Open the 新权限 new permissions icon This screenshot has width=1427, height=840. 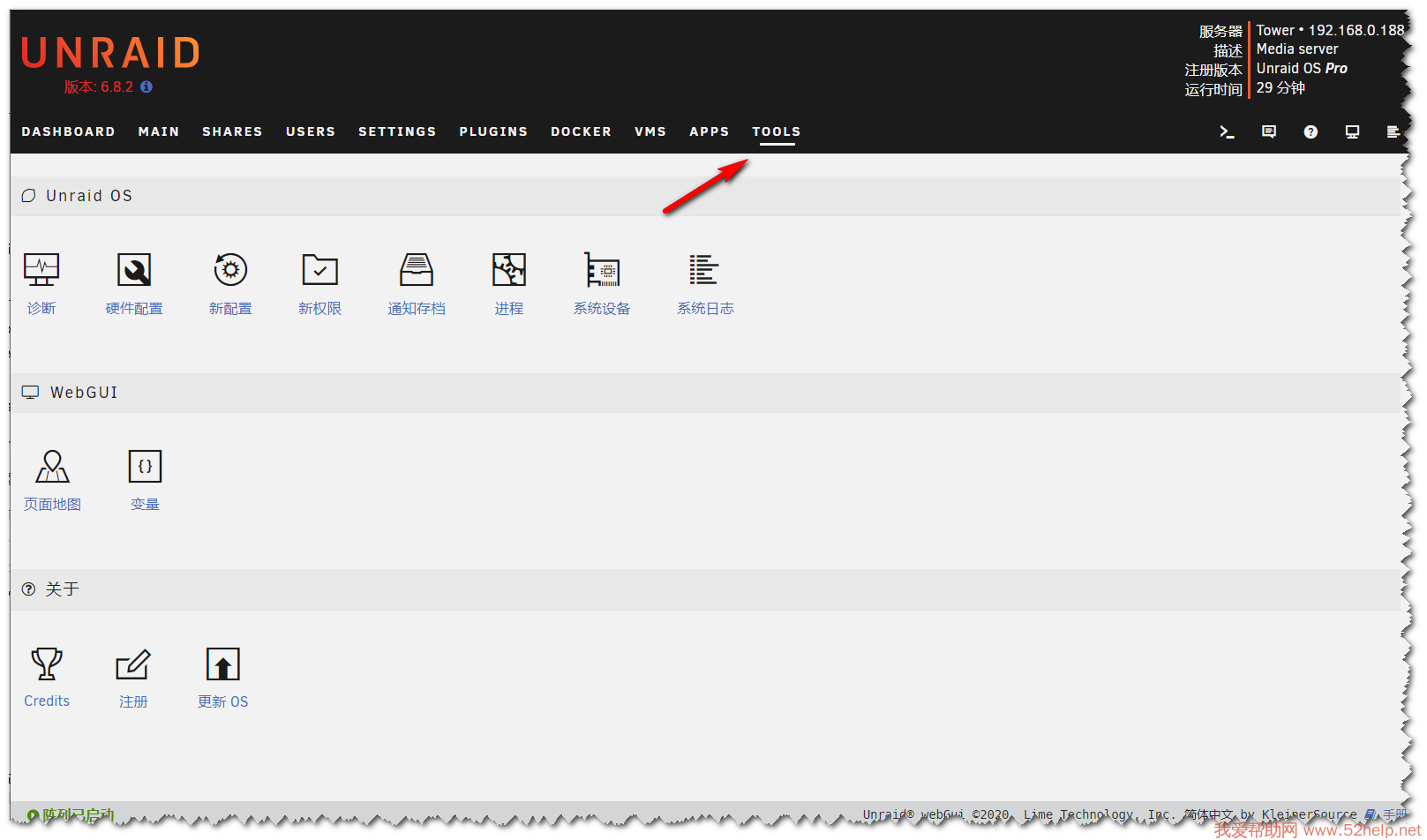click(319, 270)
